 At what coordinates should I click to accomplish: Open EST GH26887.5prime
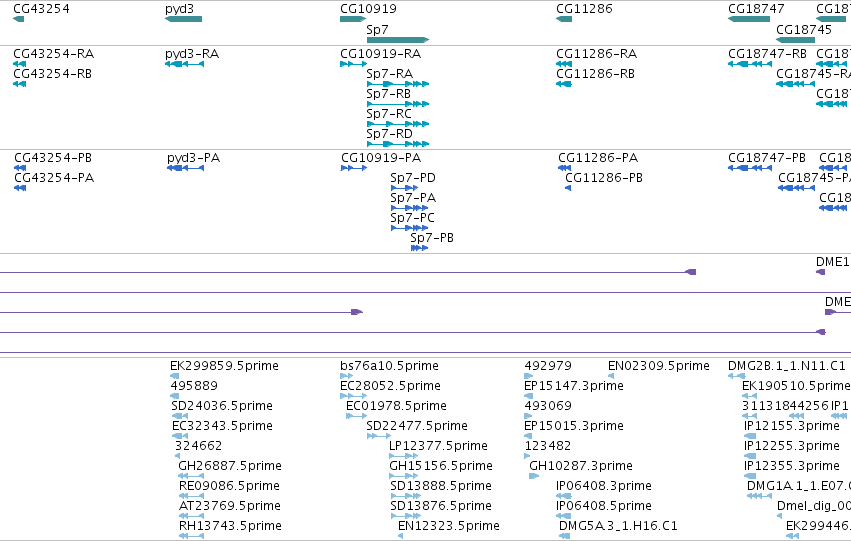pos(230,466)
